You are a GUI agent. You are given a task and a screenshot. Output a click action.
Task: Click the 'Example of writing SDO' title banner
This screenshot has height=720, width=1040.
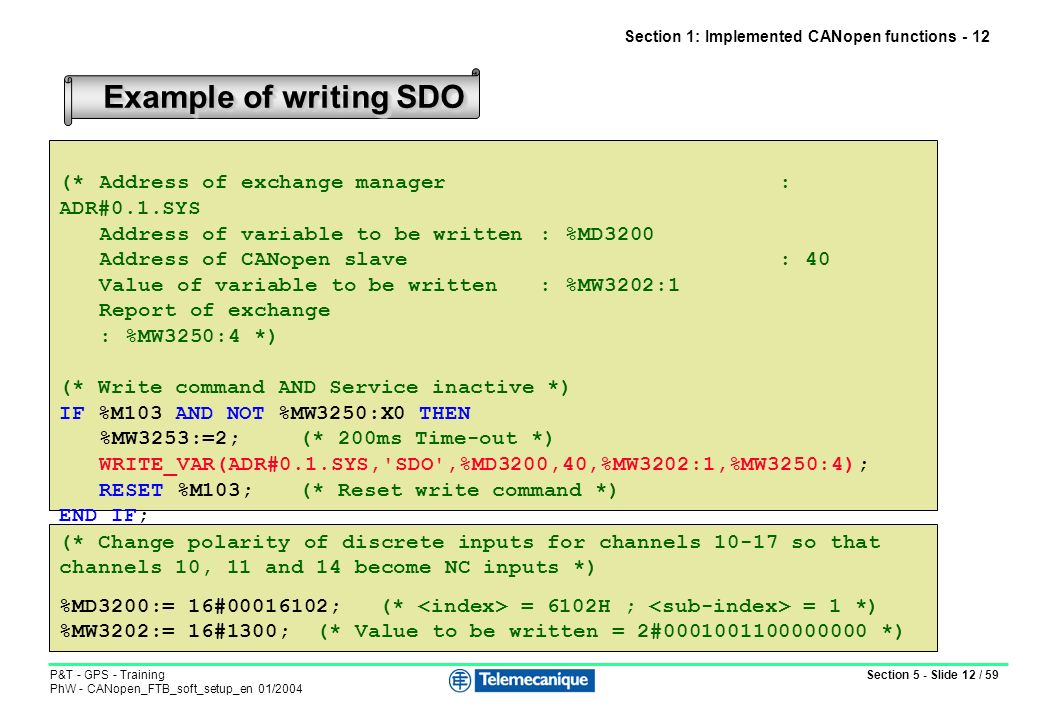point(272,97)
